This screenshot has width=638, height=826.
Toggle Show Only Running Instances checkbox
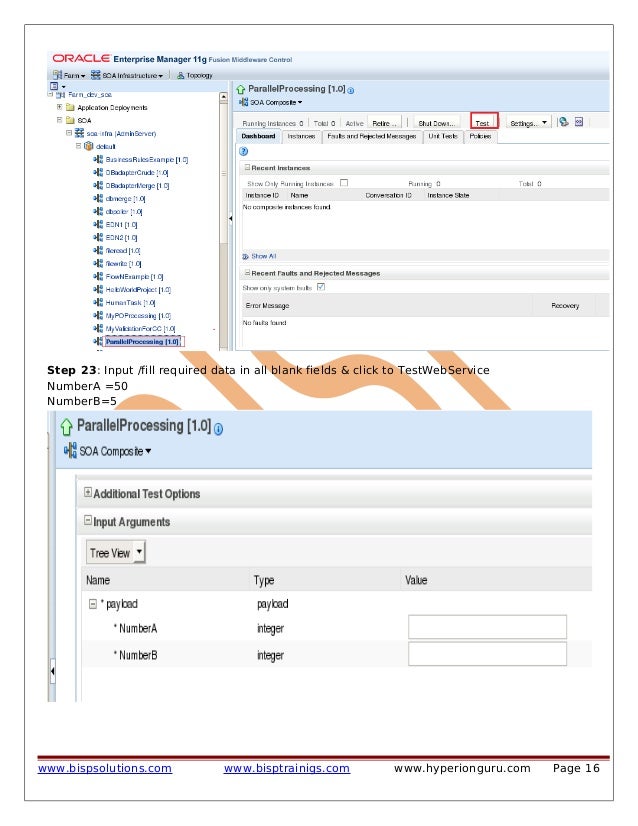click(344, 183)
